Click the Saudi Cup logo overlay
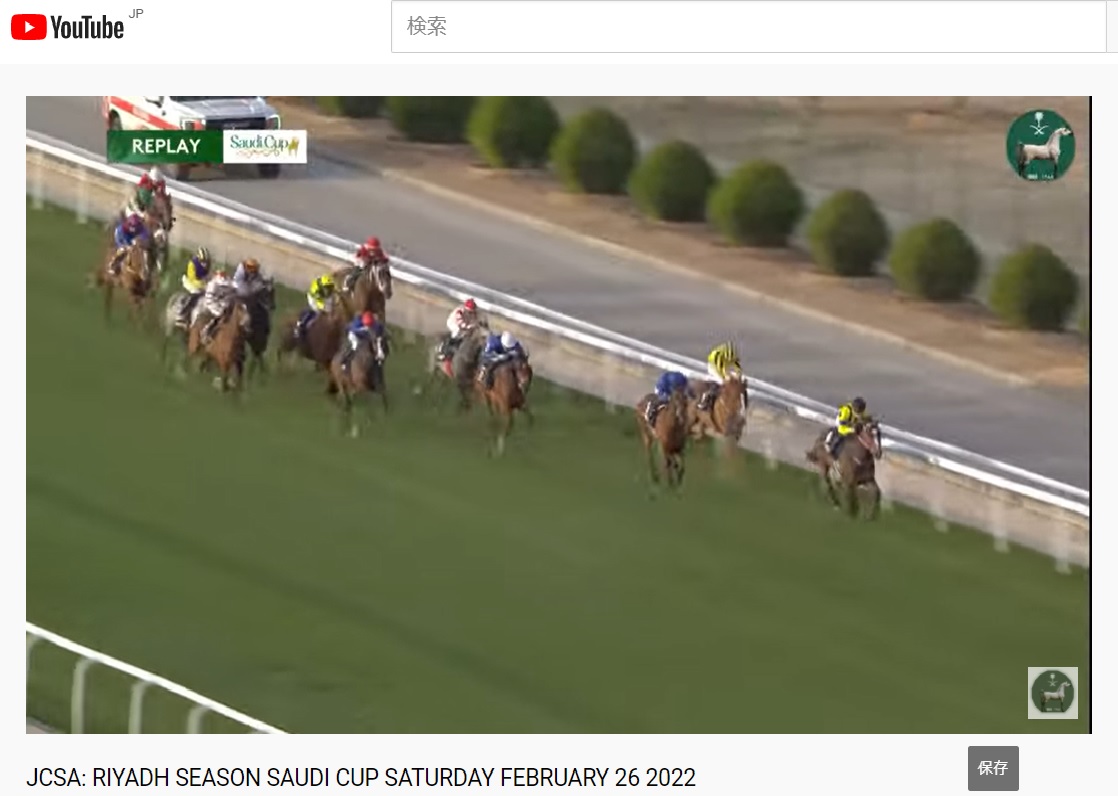This screenshot has height=796, width=1118. click(x=265, y=146)
